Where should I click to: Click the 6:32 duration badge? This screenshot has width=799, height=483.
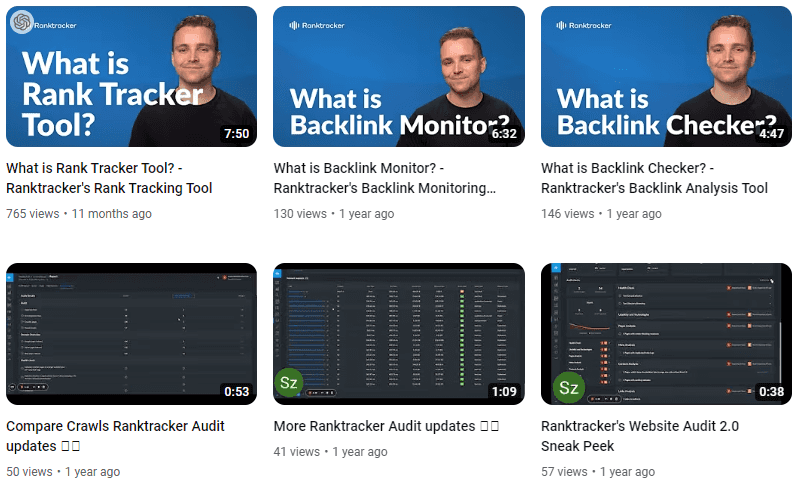[504, 133]
